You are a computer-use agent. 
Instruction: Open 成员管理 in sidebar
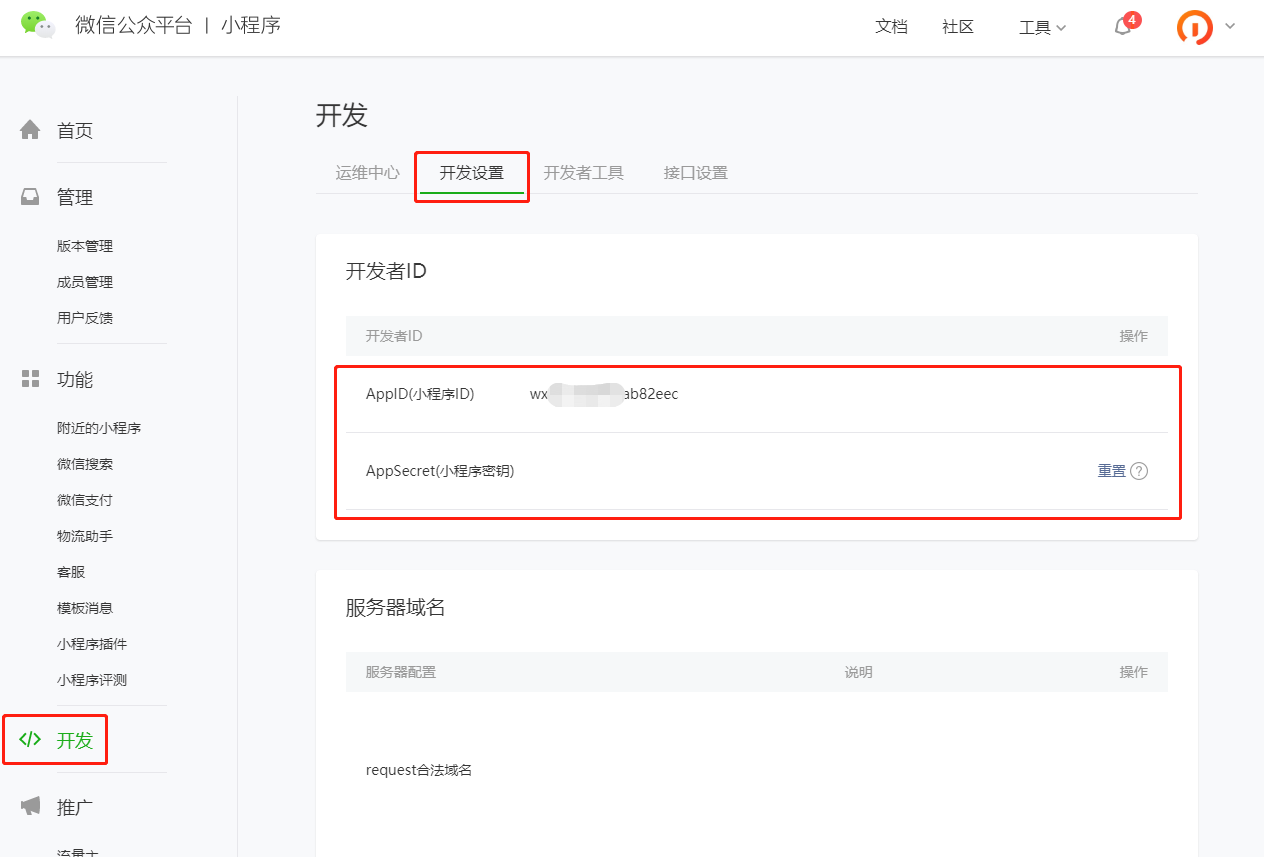85,282
